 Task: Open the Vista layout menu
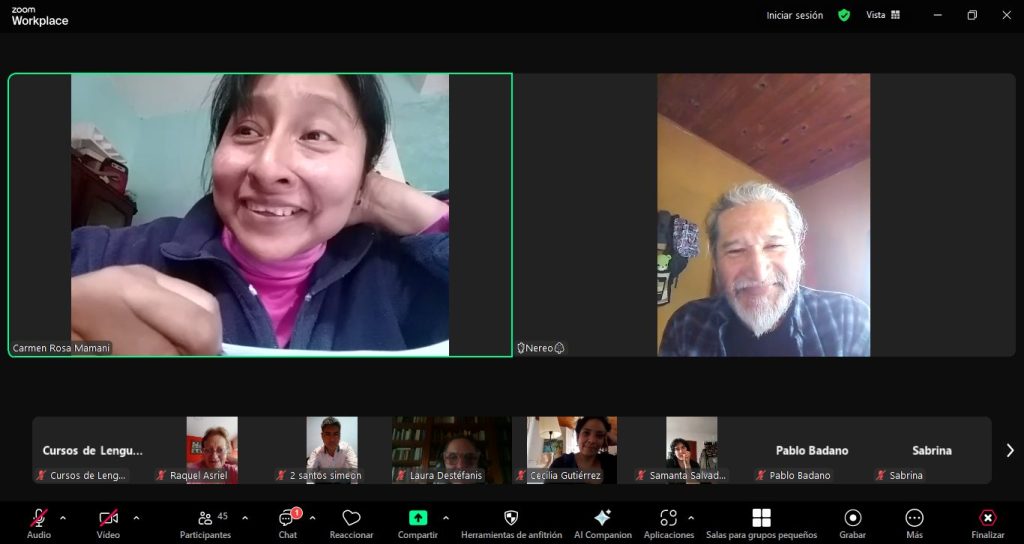(x=882, y=15)
